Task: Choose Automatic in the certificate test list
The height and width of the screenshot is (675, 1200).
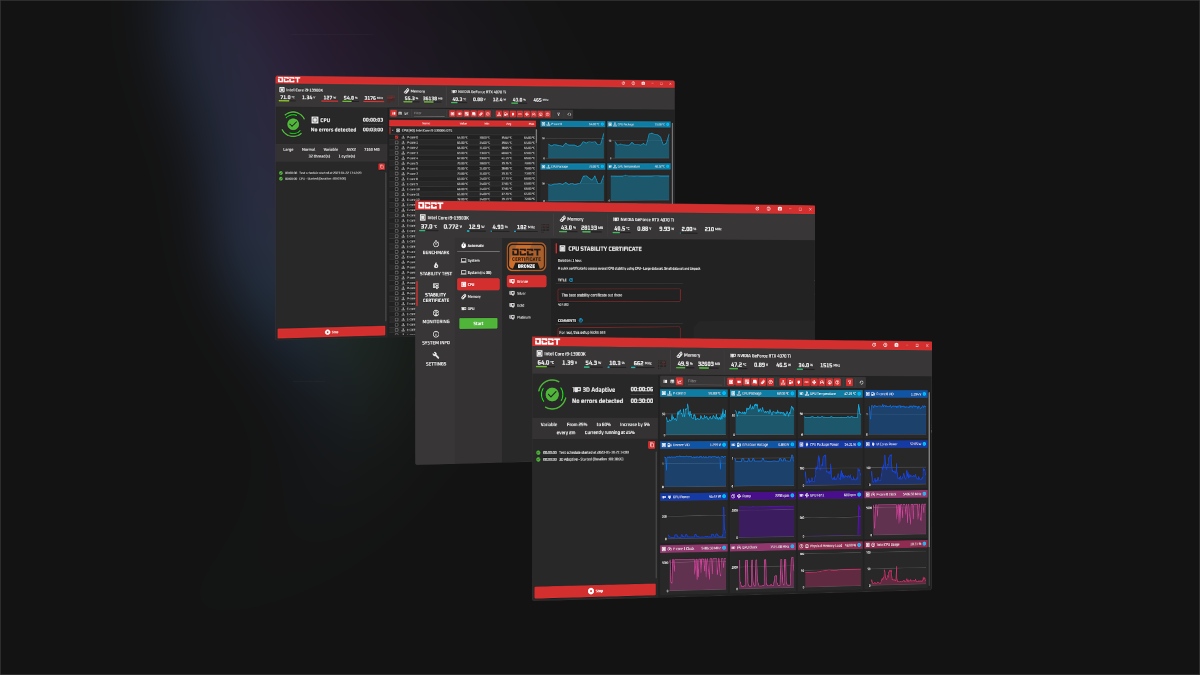Action: [x=479, y=246]
